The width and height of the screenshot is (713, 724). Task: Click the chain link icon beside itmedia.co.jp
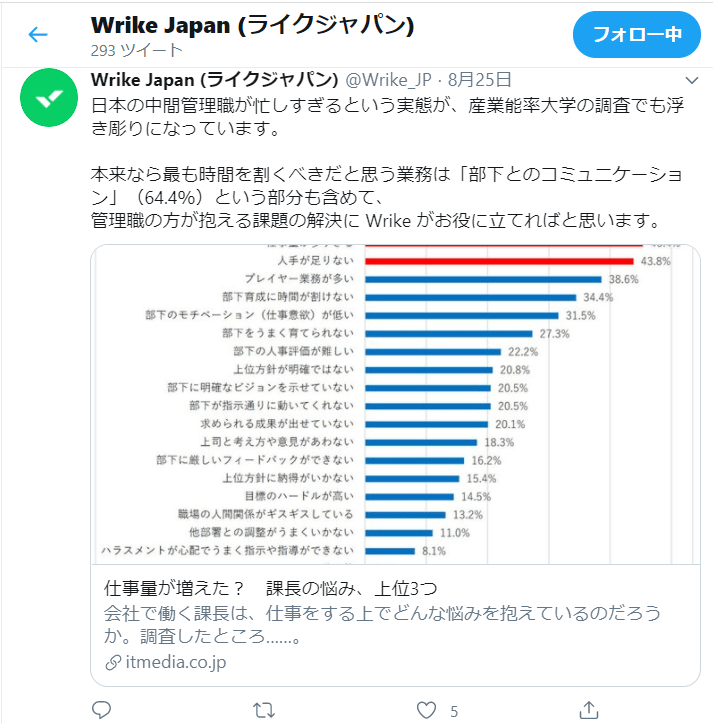(x=112, y=663)
